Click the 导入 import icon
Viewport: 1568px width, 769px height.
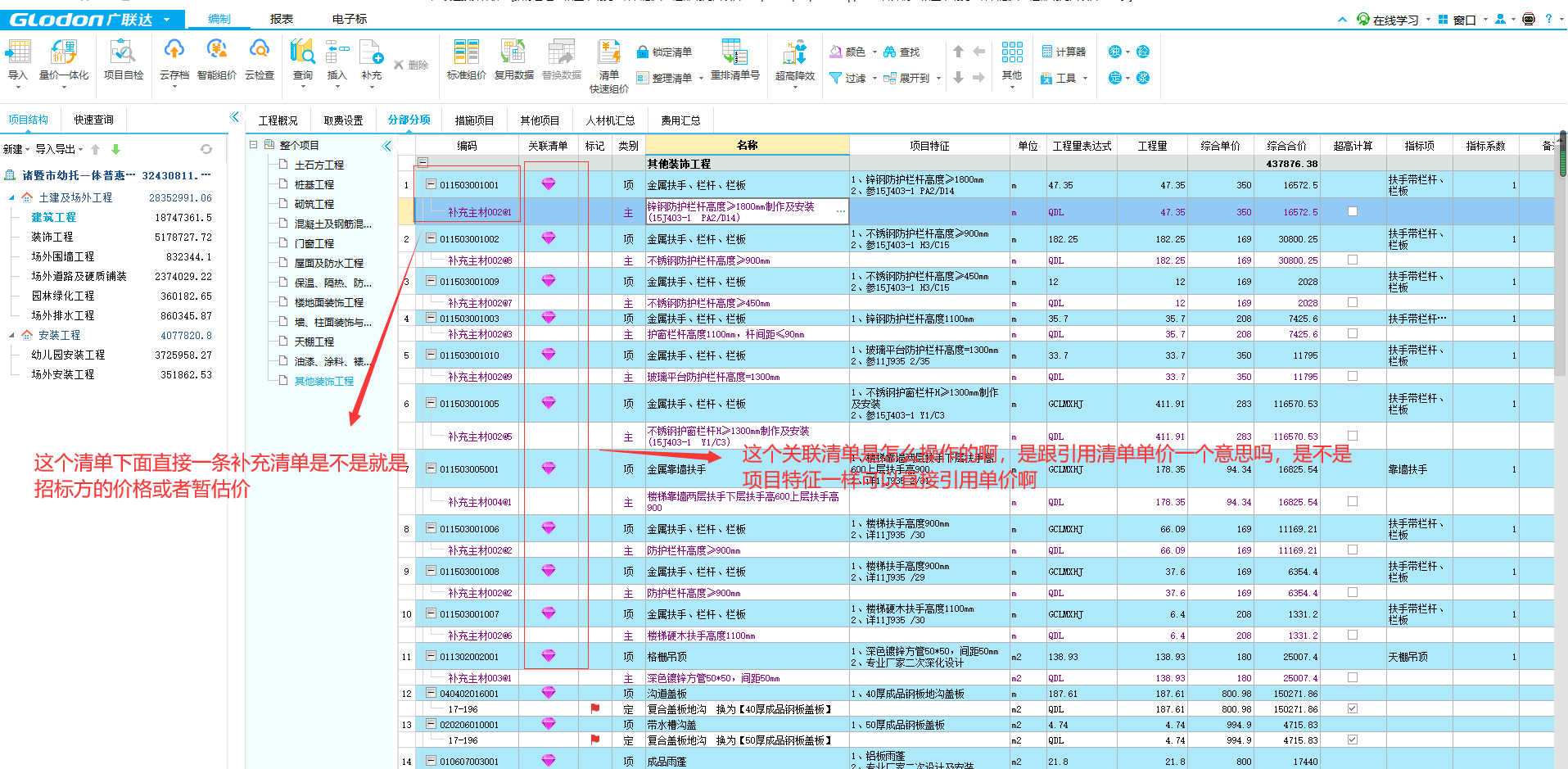(x=17, y=52)
